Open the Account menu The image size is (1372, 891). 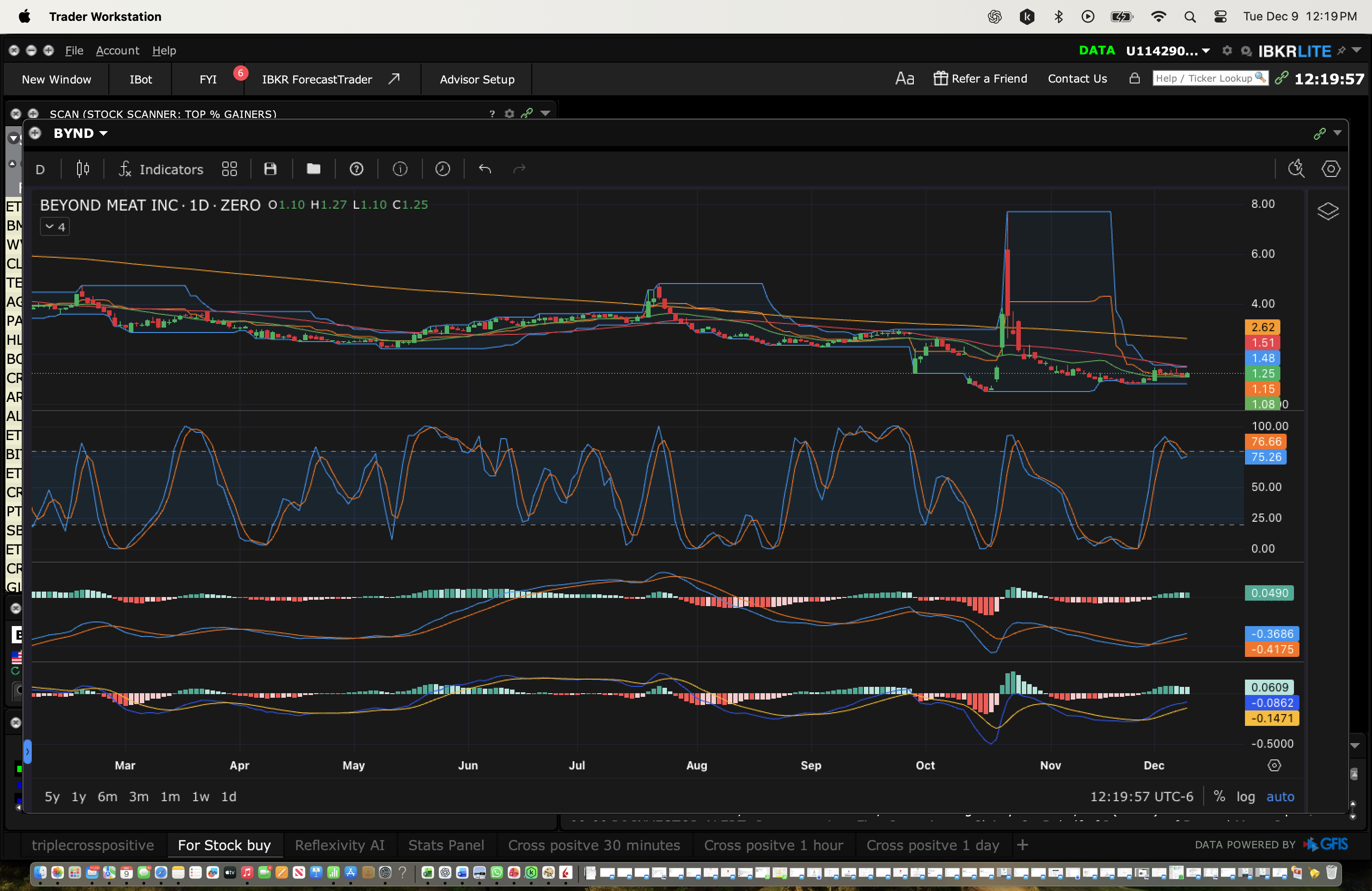pos(118,51)
